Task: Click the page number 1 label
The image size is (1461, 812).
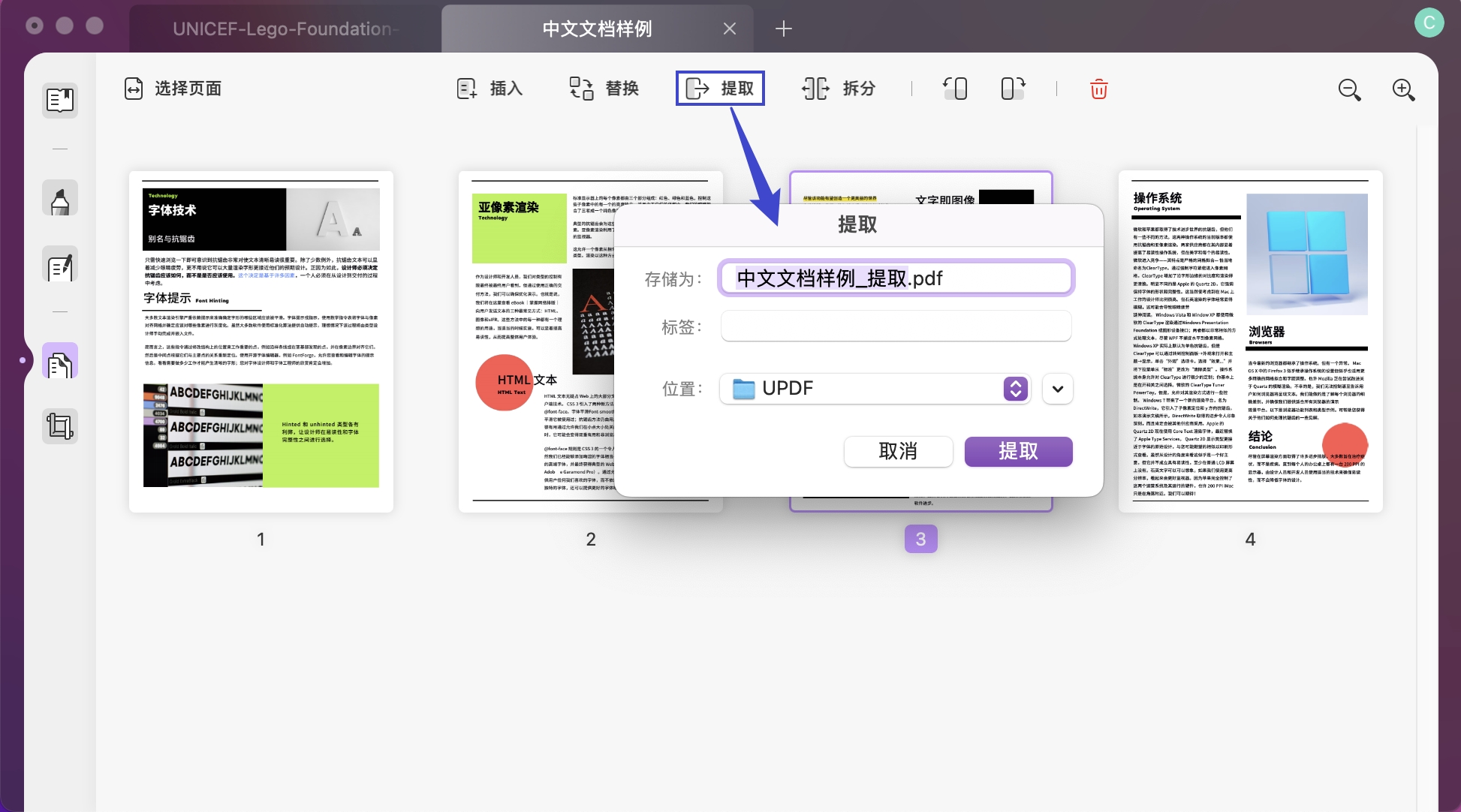Action: [x=261, y=539]
